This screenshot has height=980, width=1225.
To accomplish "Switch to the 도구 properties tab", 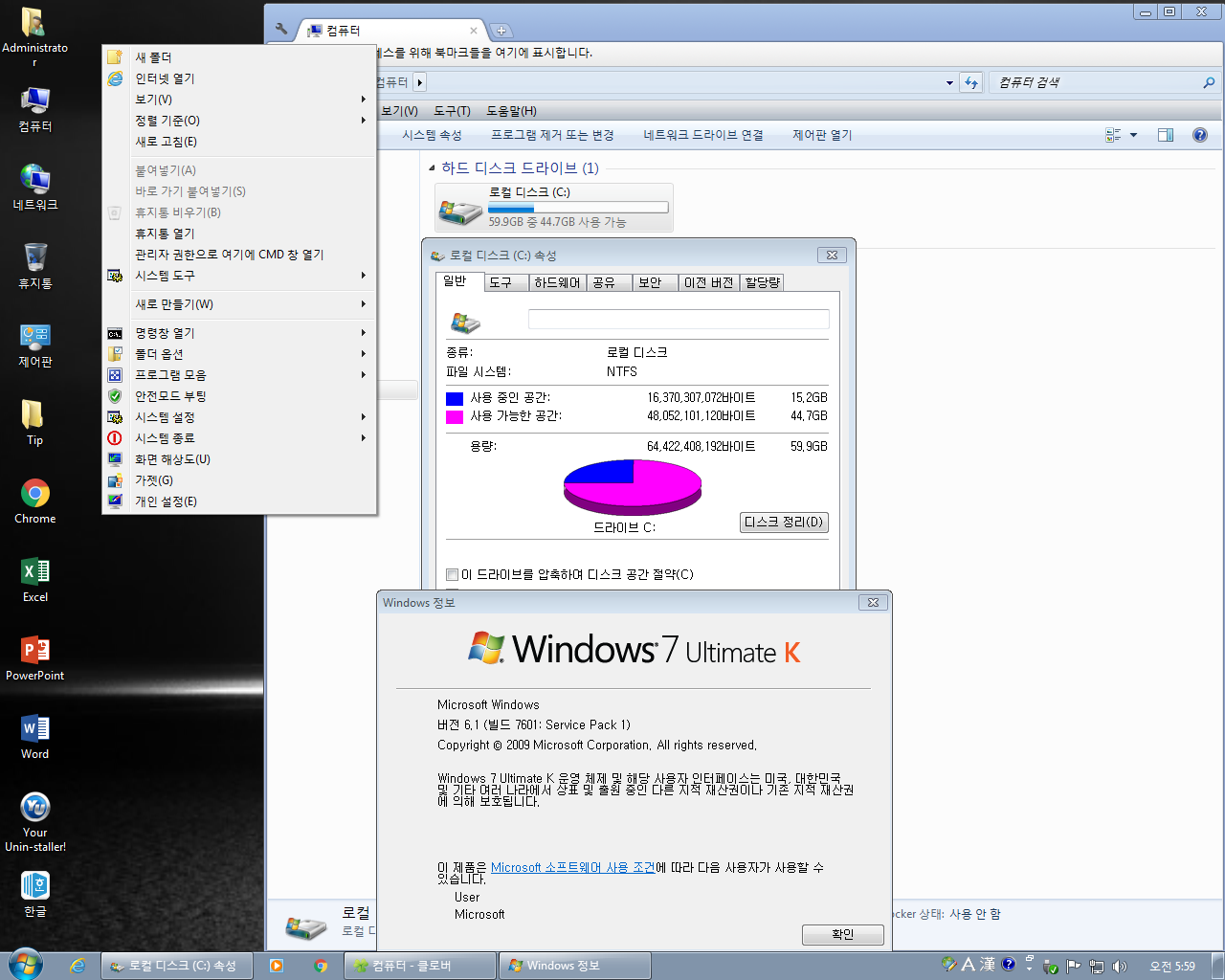I will coord(505,282).
